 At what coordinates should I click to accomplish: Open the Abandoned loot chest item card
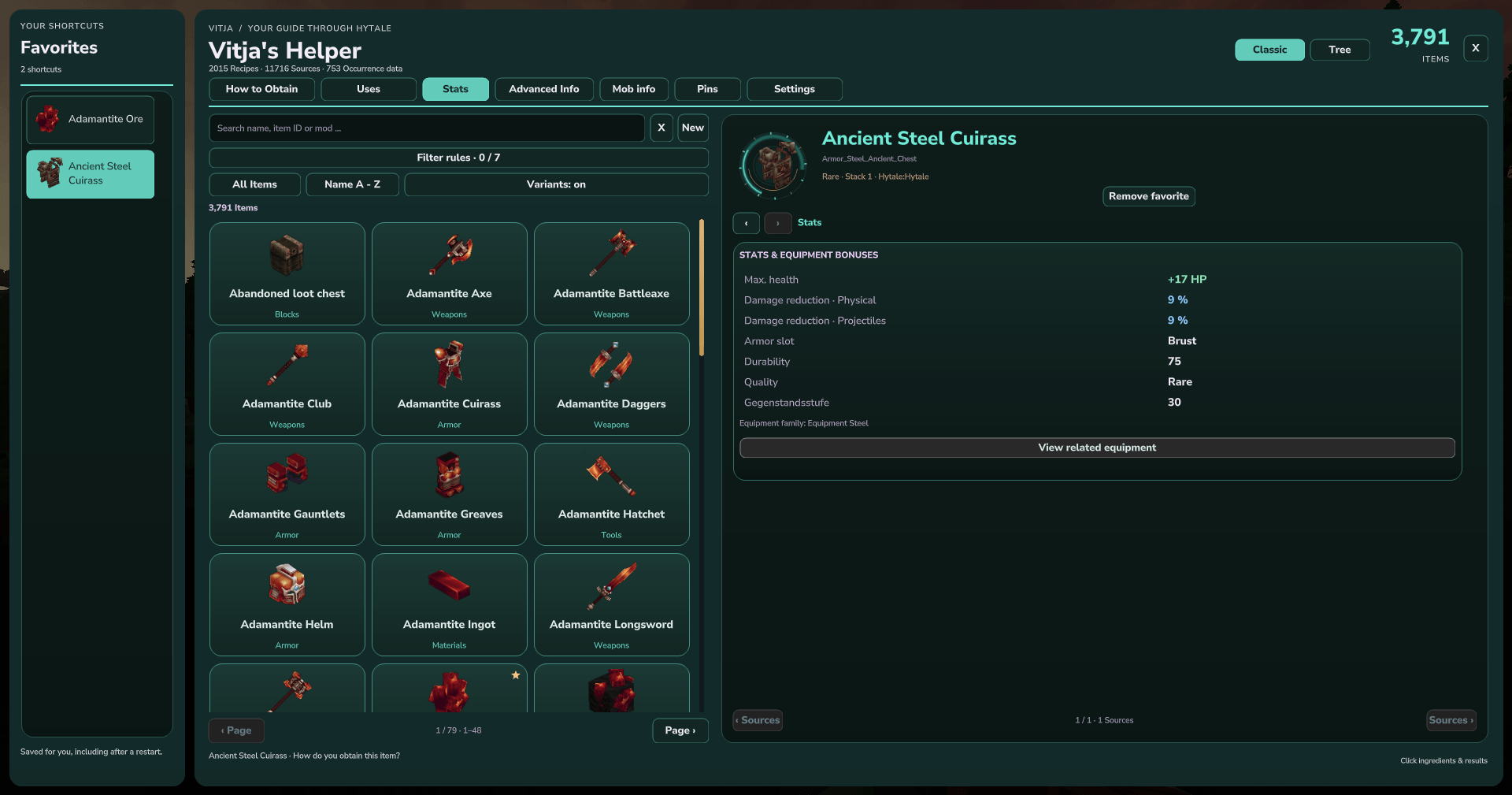(287, 273)
